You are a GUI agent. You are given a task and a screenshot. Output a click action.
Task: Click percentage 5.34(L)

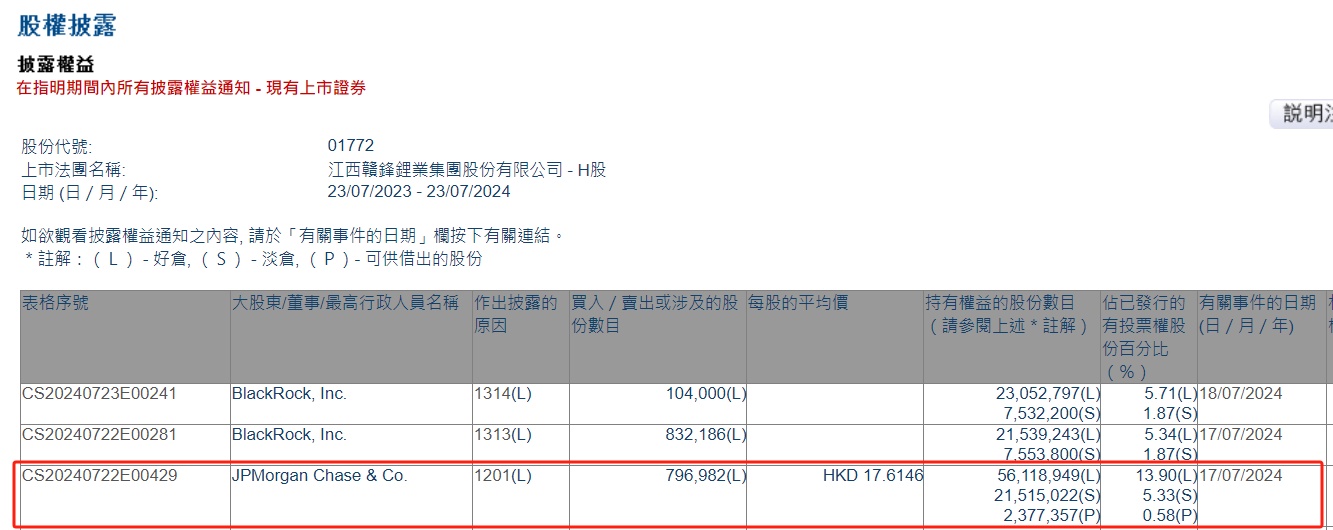tap(1170, 435)
